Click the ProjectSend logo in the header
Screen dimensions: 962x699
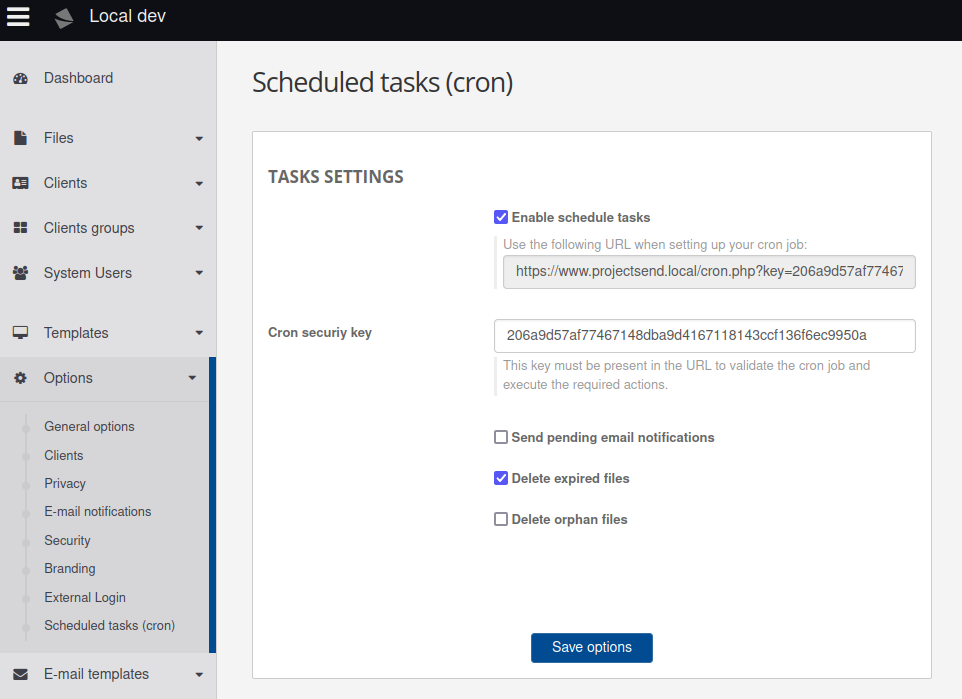point(63,17)
